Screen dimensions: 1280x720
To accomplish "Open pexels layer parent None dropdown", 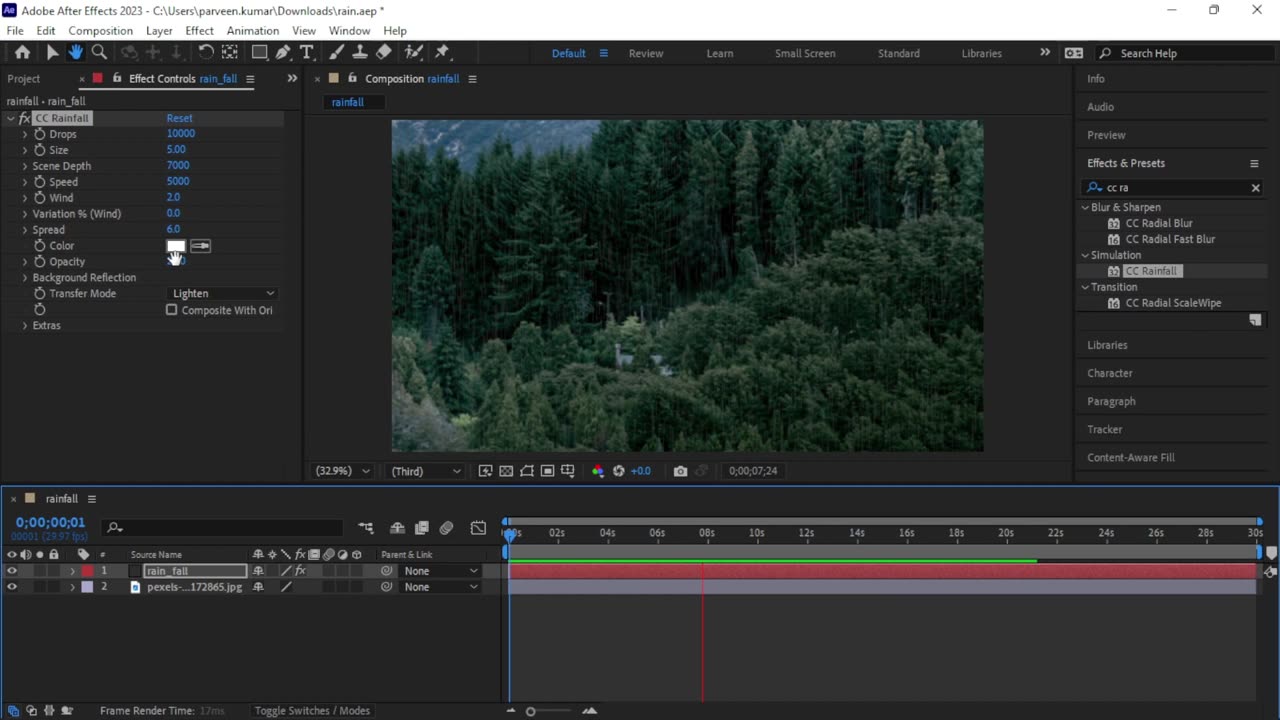I will [x=440, y=587].
